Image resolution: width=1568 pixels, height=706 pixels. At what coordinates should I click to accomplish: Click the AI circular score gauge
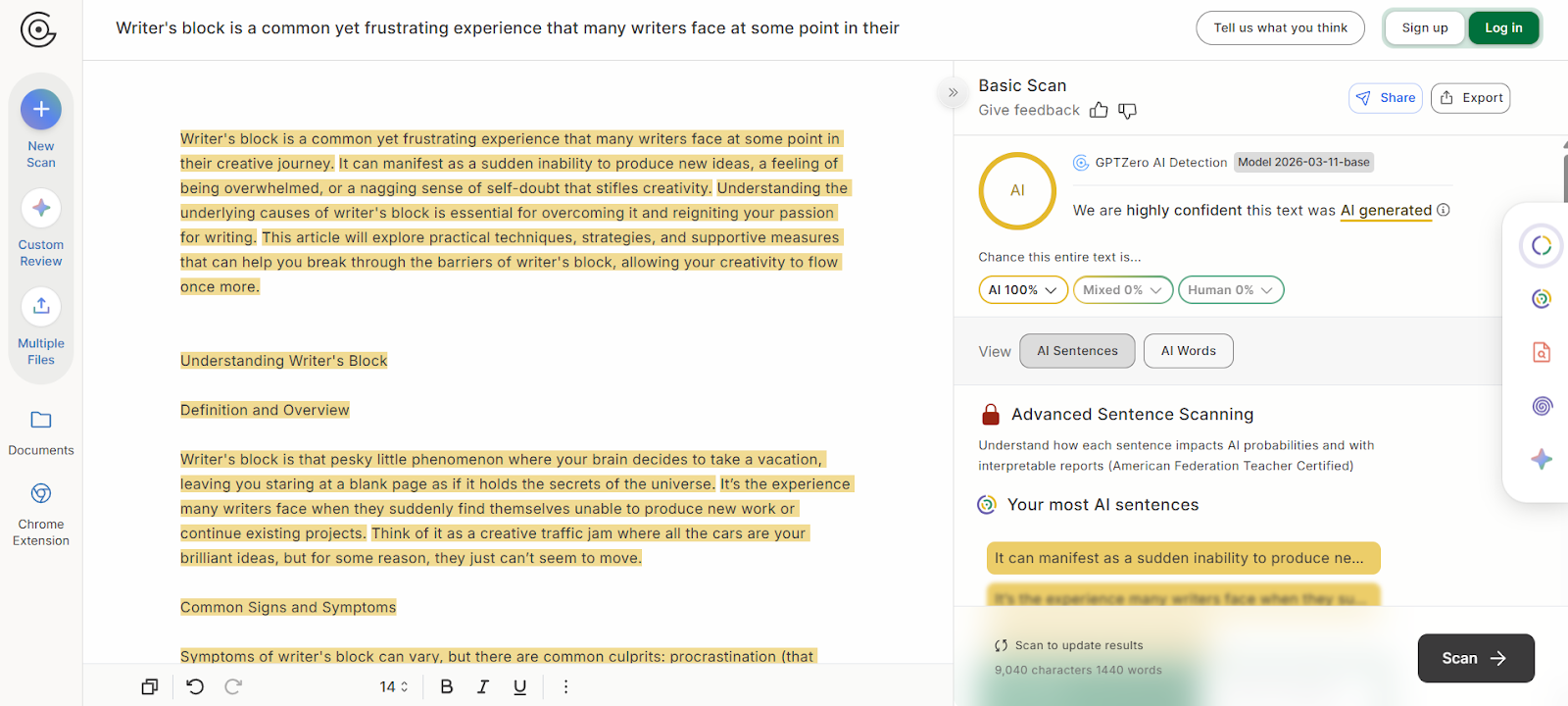coord(1017,191)
